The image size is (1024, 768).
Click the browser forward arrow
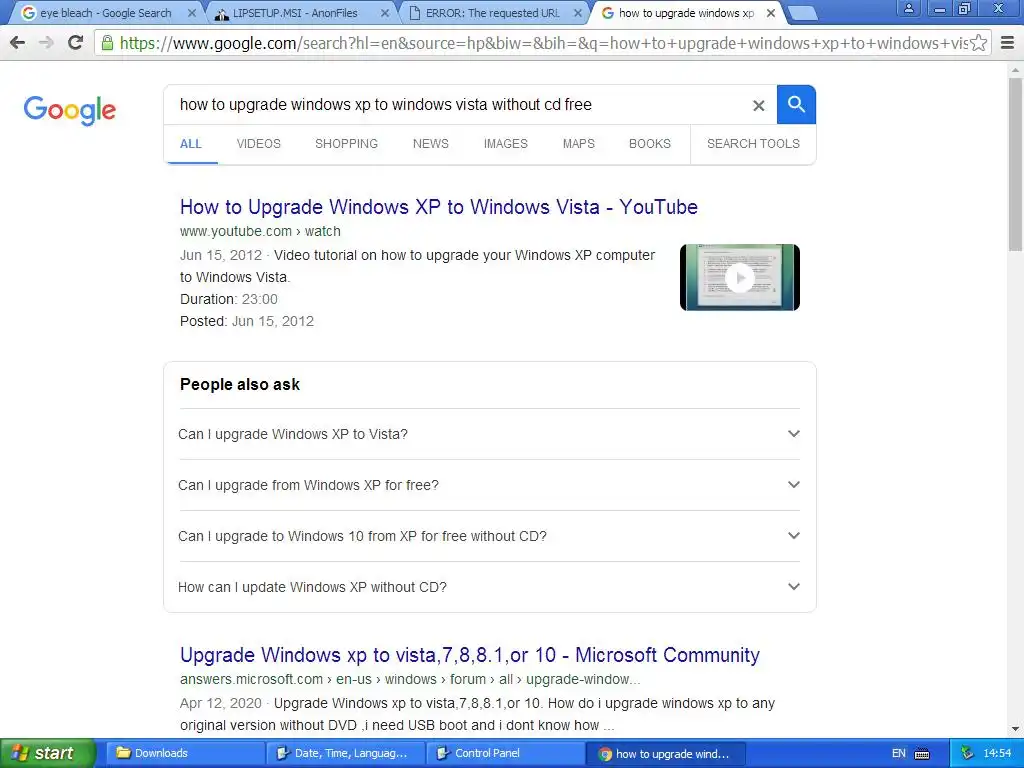point(46,43)
